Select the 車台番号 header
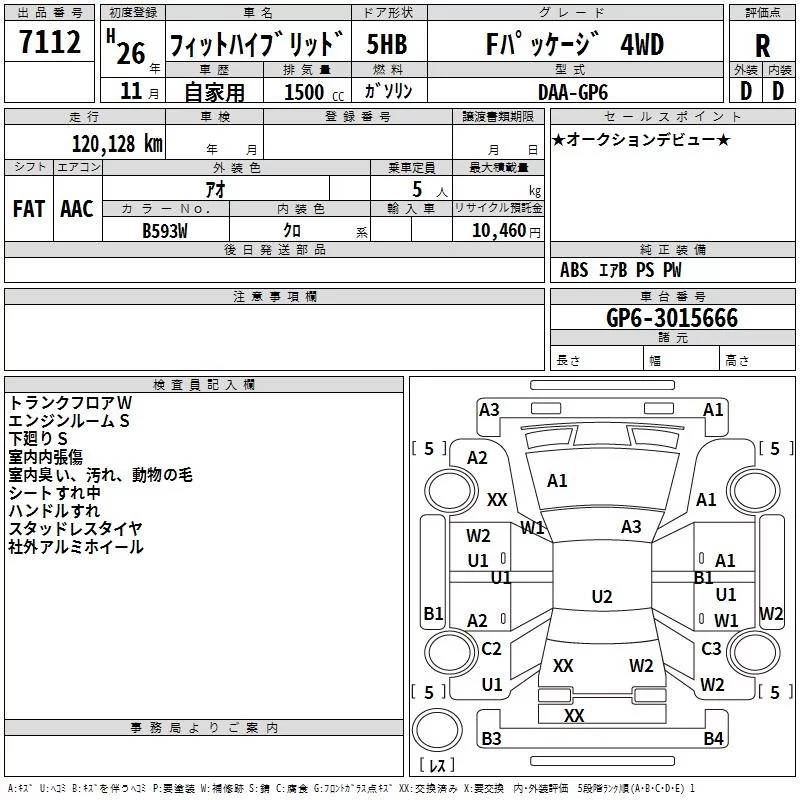This screenshot has width=800, height=800. coord(672,297)
